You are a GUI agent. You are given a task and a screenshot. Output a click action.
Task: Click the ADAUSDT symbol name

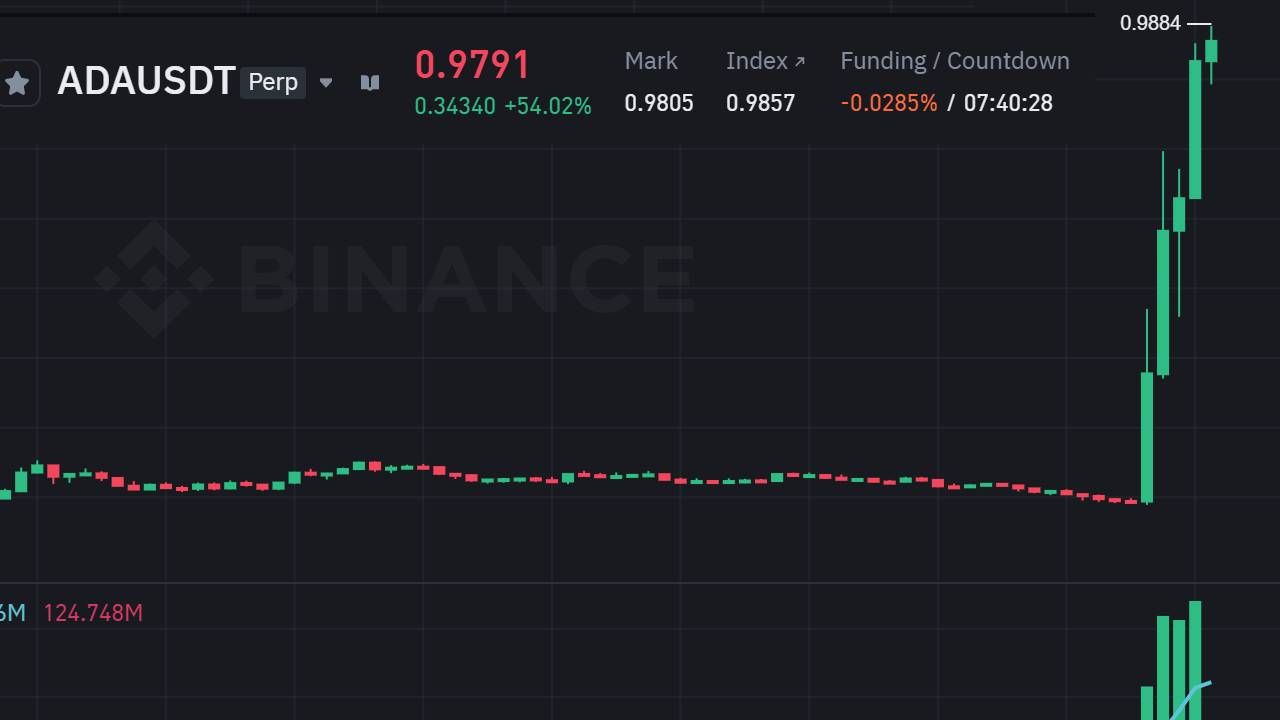click(x=146, y=81)
